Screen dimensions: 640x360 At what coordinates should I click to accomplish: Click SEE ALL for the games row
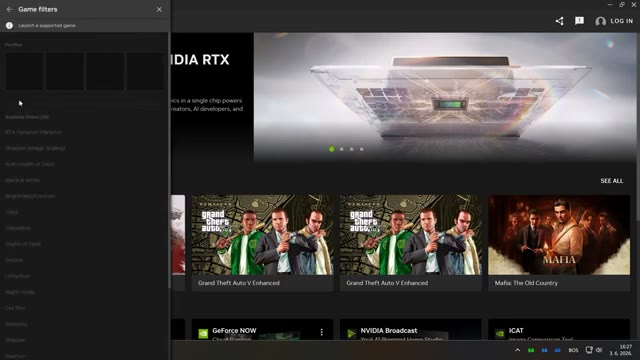coord(611,181)
